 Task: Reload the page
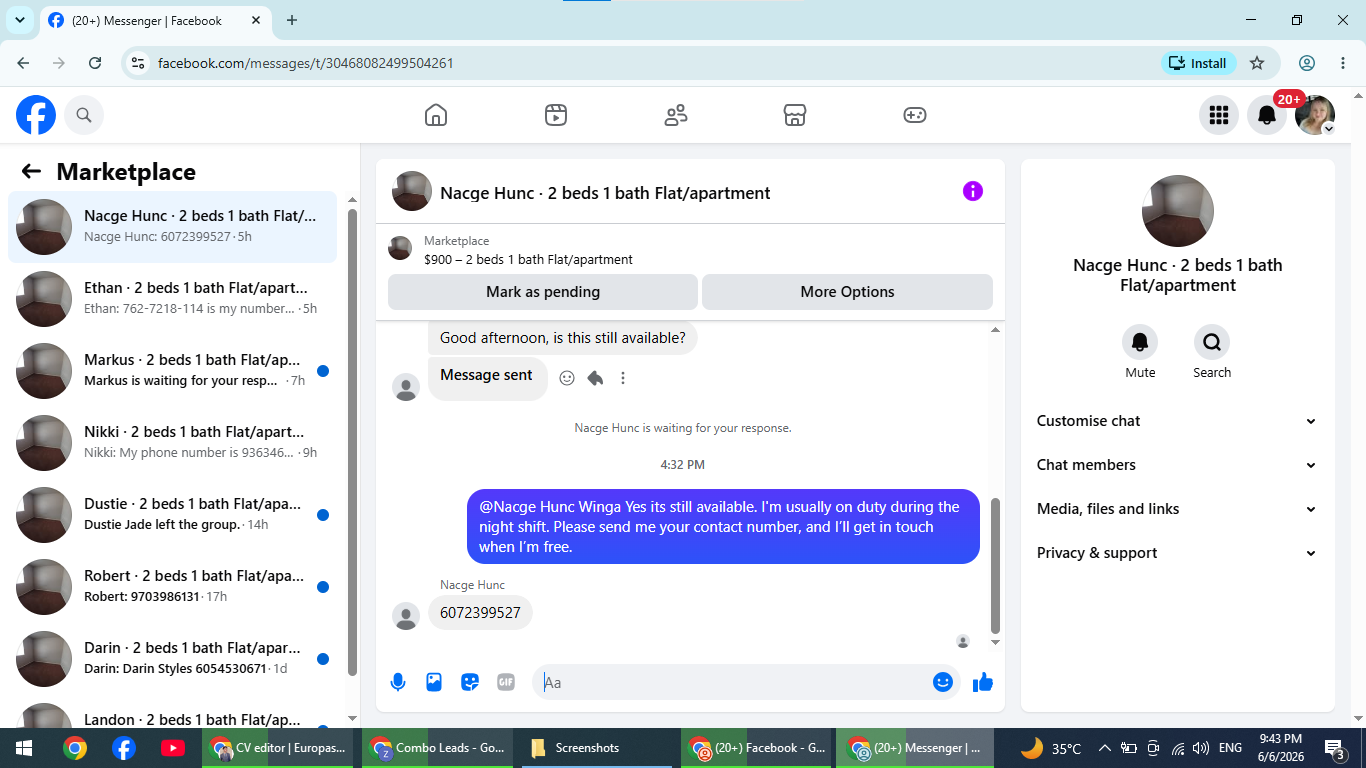tap(95, 63)
